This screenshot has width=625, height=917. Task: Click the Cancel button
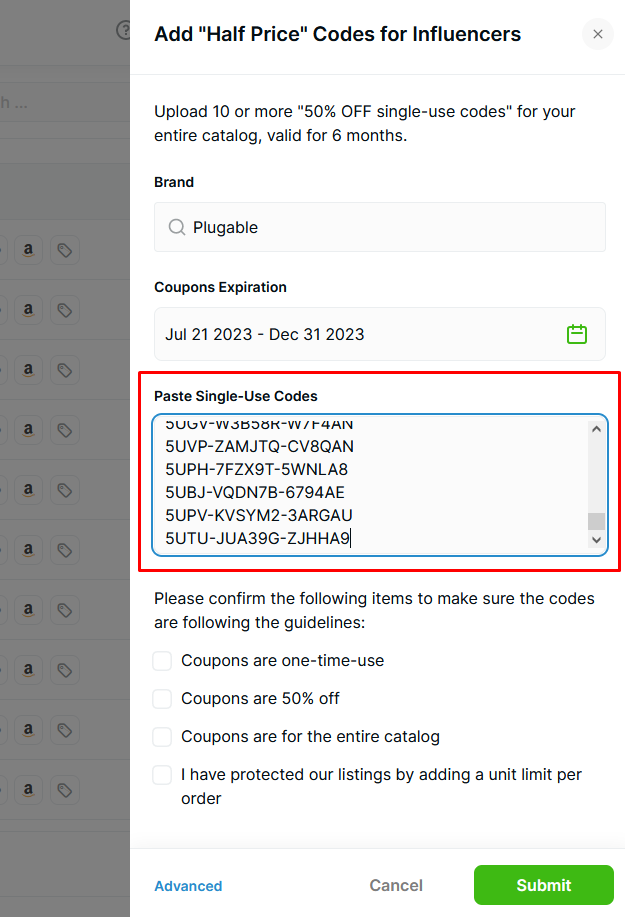396,885
